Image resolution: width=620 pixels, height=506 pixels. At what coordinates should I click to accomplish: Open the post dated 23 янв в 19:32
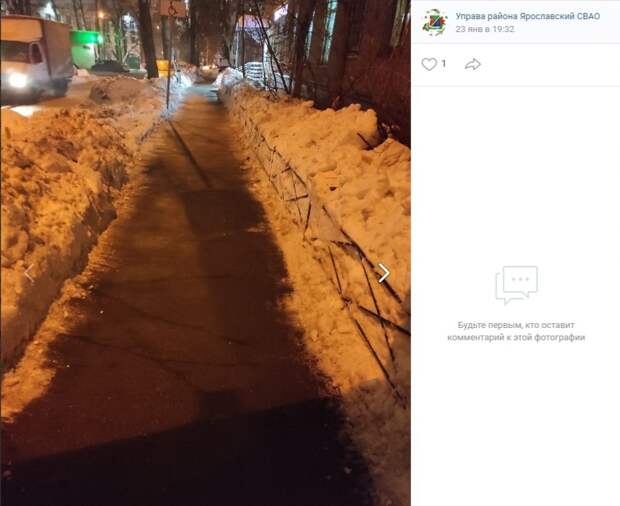[484, 29]
